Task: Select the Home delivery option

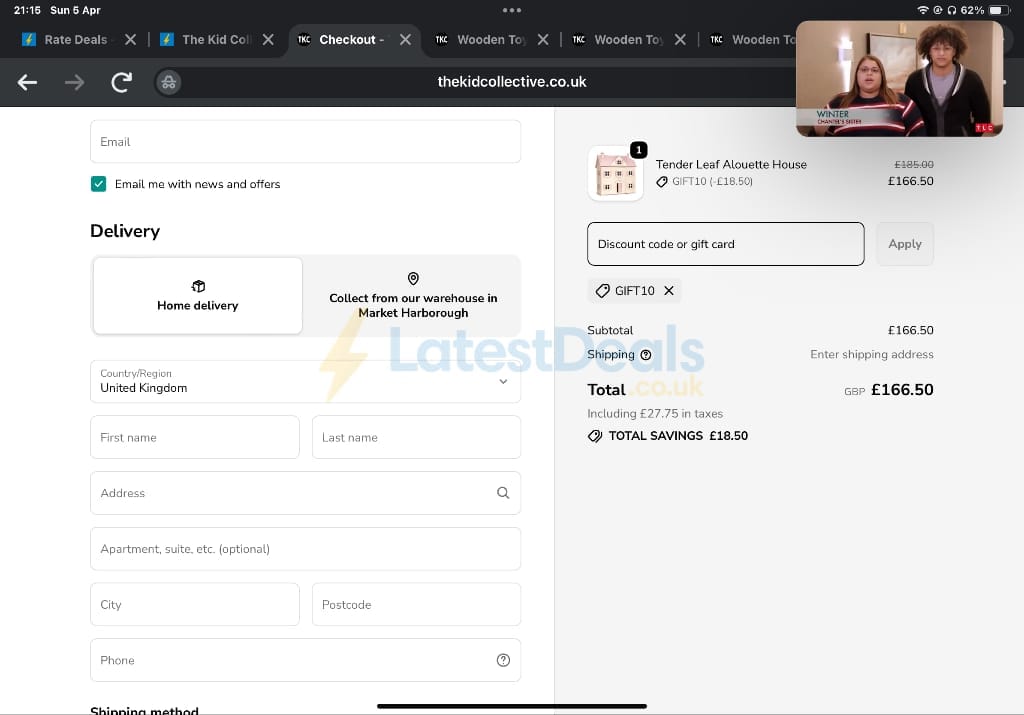Action: point(198,296)
